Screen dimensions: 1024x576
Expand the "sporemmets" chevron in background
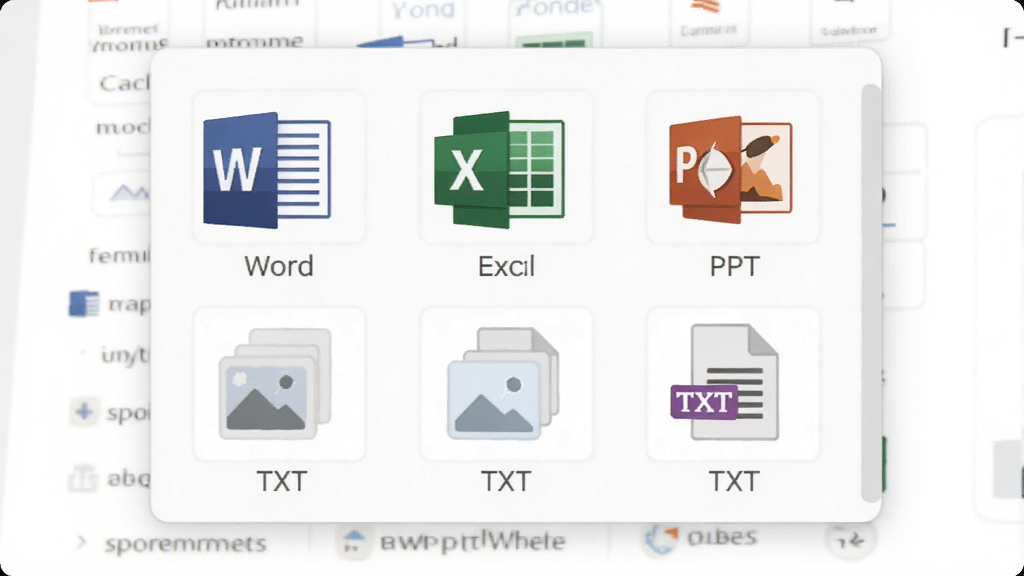[81, 541]
